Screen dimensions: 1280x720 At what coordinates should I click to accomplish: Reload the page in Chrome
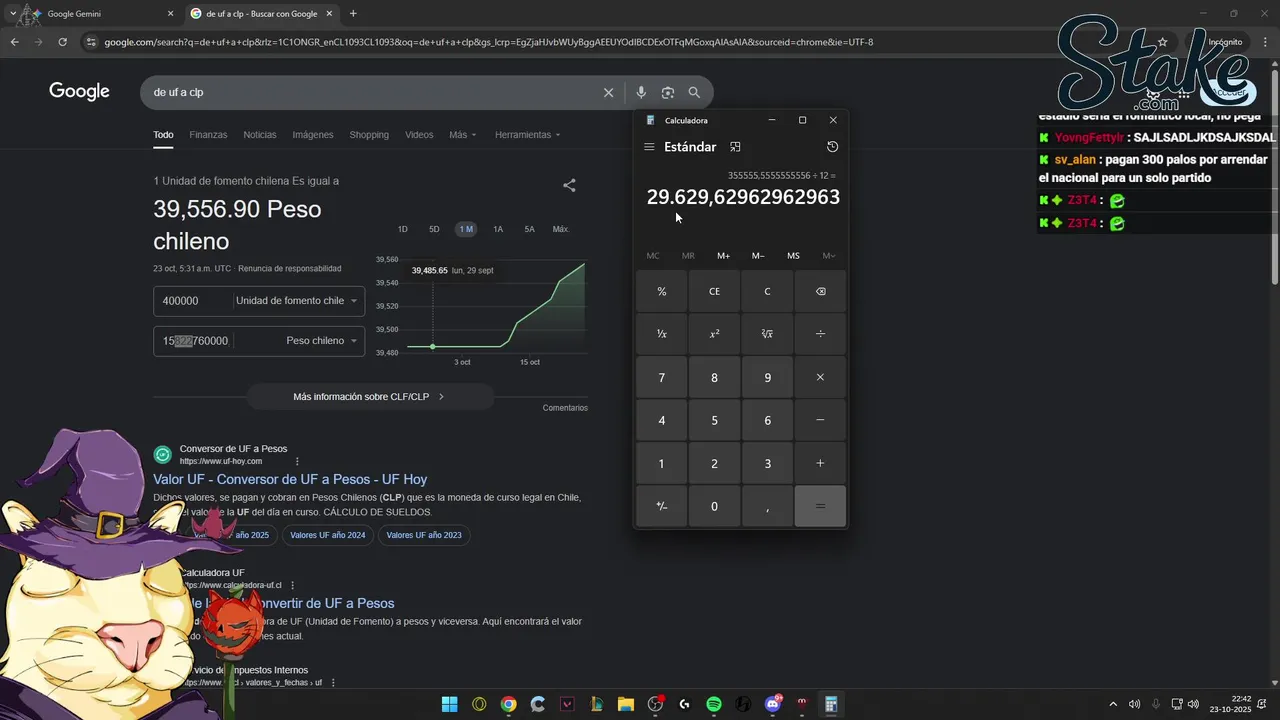62,42
